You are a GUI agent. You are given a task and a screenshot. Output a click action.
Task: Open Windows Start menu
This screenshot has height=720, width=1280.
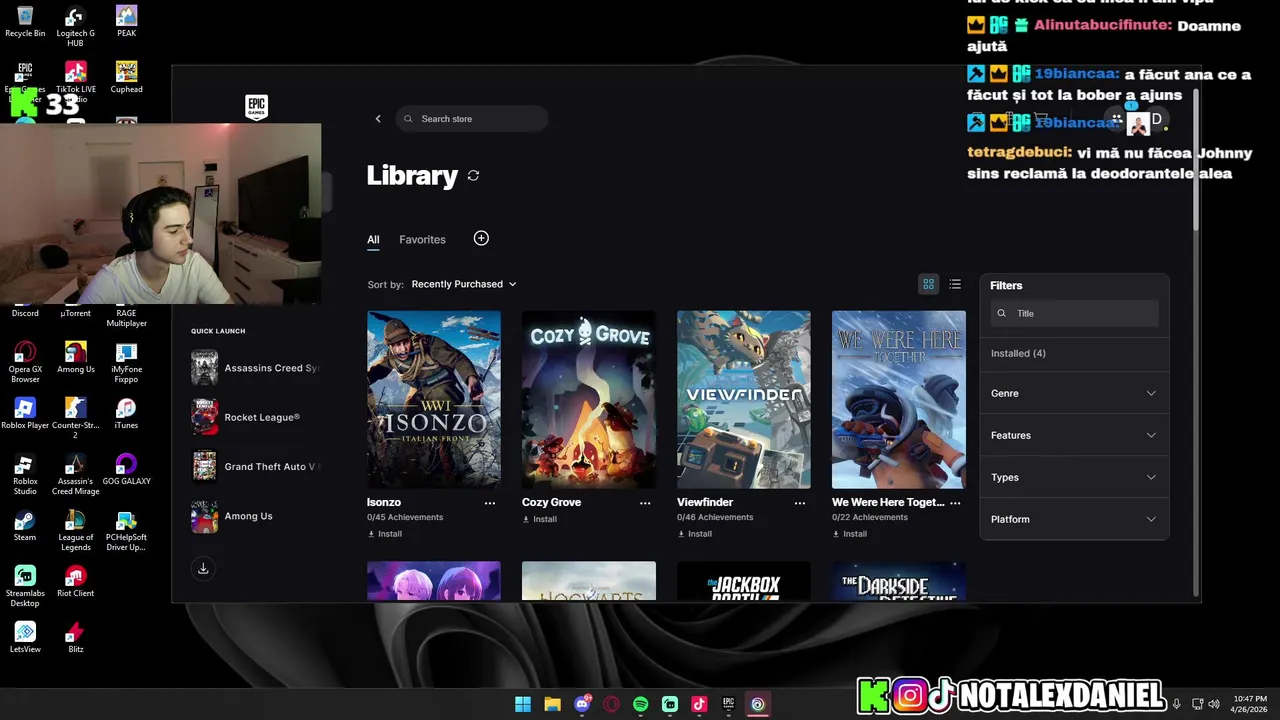[522, 704]
